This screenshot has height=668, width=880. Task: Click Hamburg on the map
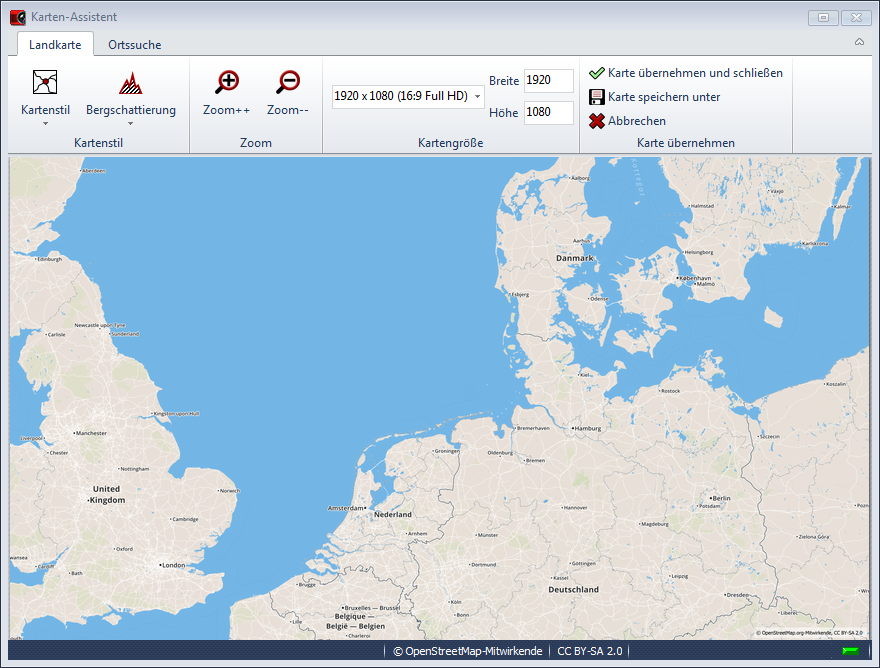click(x=584, y=428)
